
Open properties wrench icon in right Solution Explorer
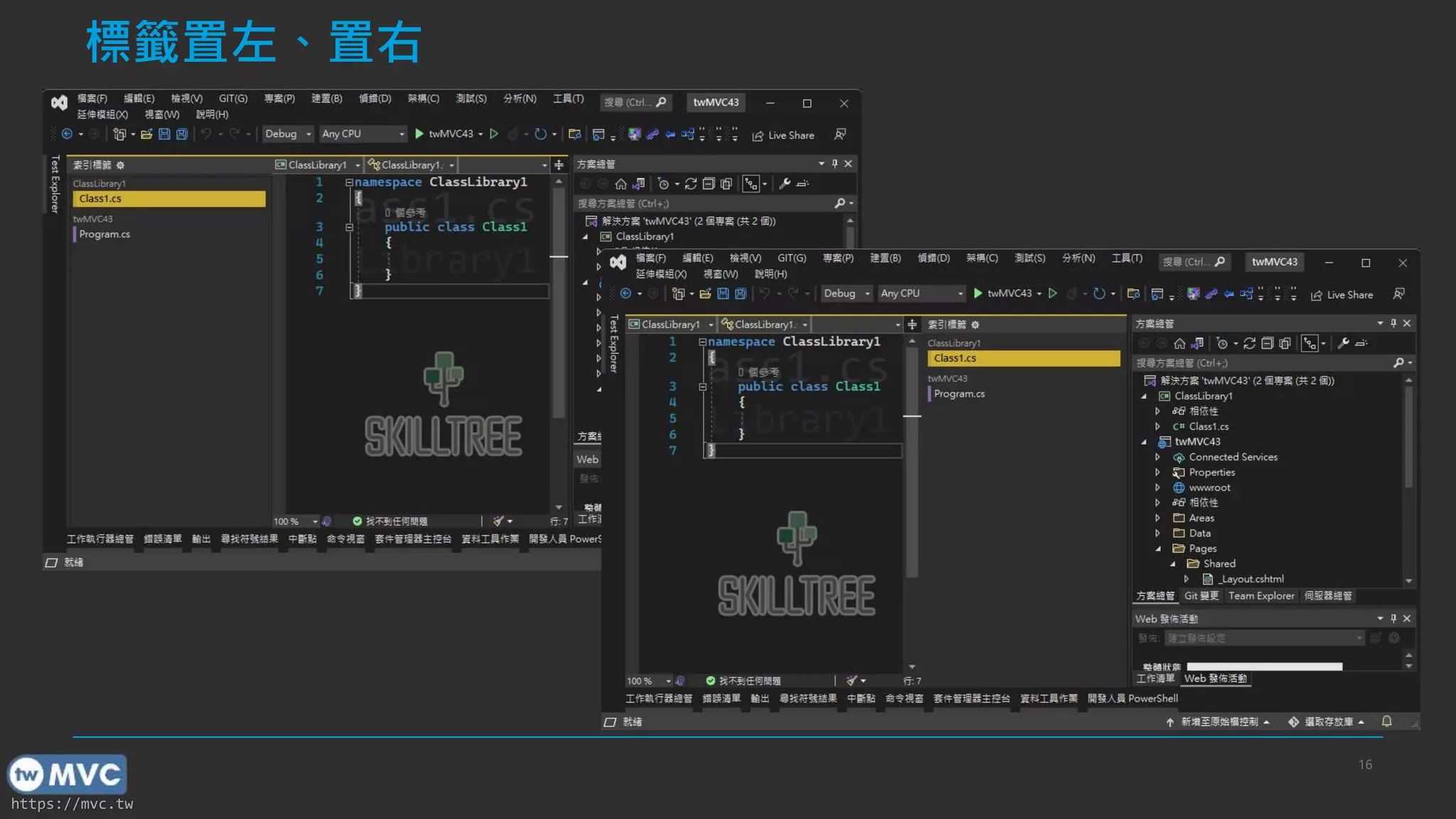coord(1343,344)
